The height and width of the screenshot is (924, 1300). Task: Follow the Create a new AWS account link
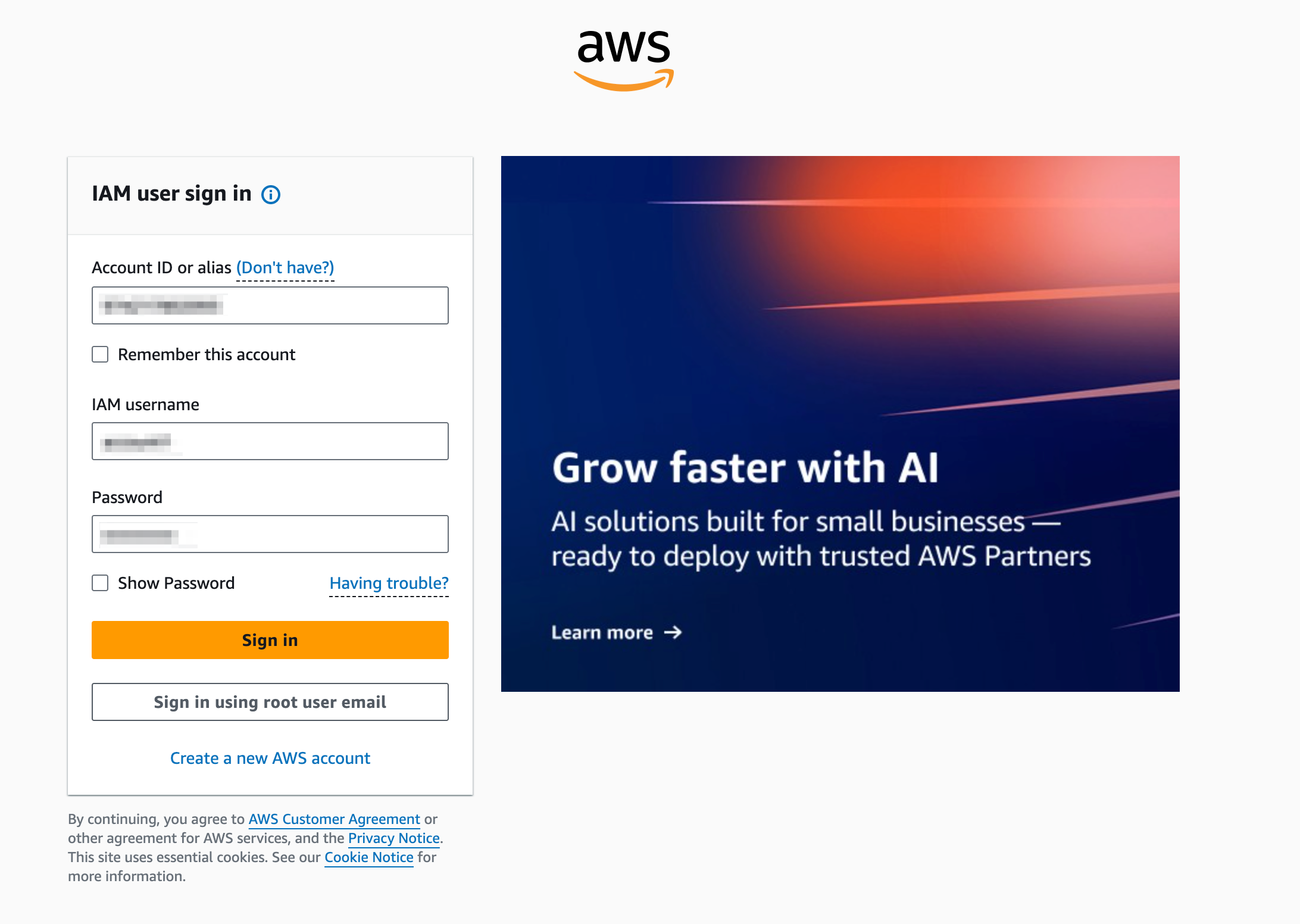[x=270, y=758]
